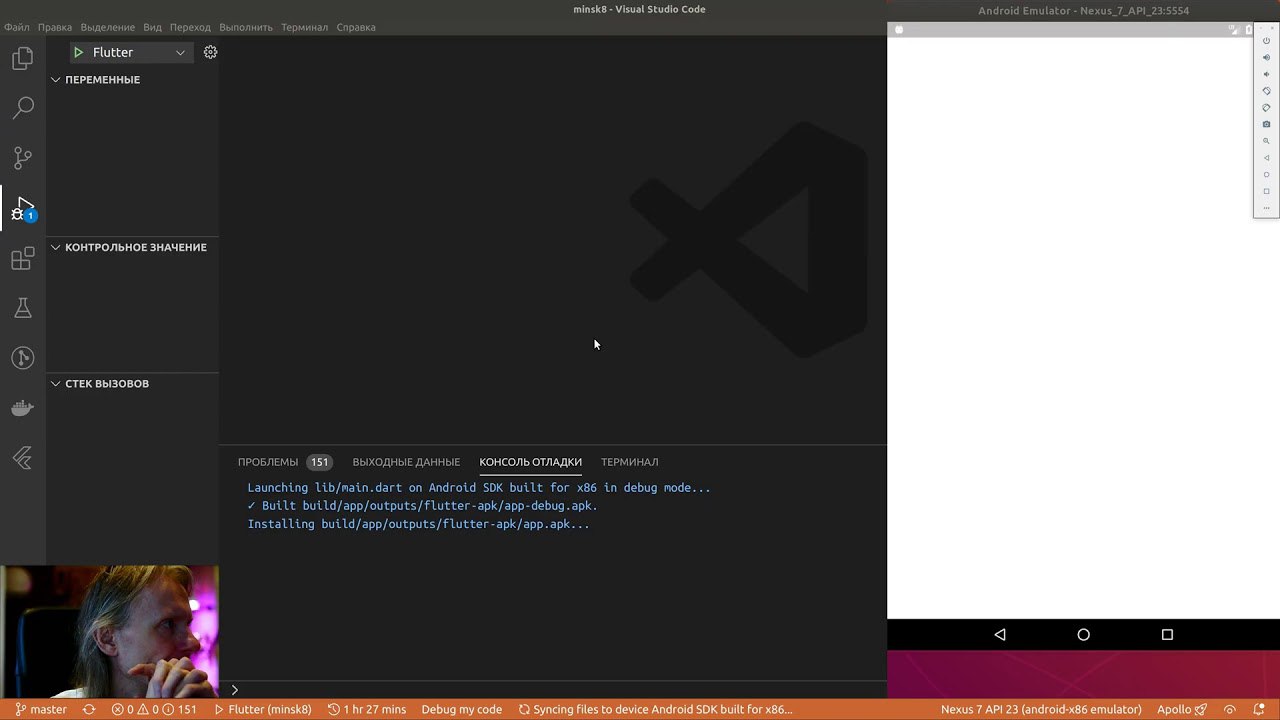Viewport: 1280px width, 720px height.
Task: Raise volume in the emulator toolbar
Action: click(x=1266, y=57)
